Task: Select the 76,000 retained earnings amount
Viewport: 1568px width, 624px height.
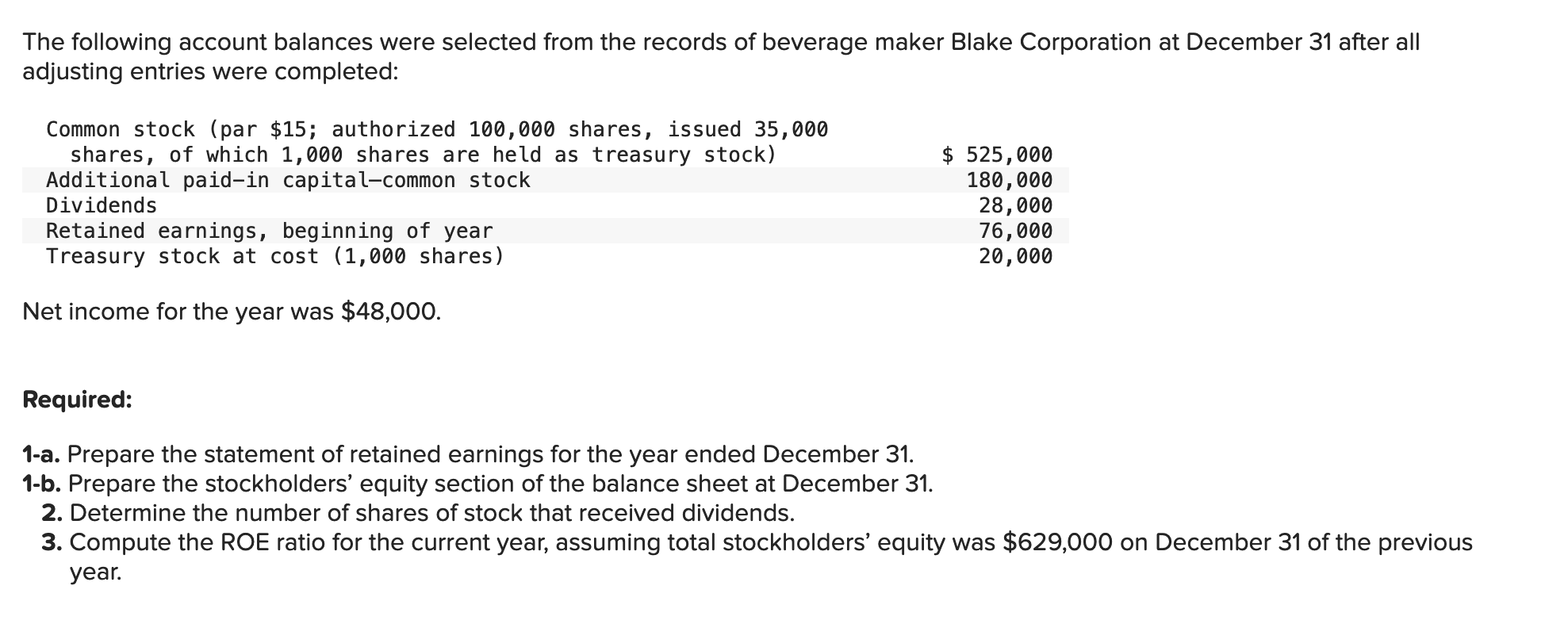Action: (x=1015, y=231)
